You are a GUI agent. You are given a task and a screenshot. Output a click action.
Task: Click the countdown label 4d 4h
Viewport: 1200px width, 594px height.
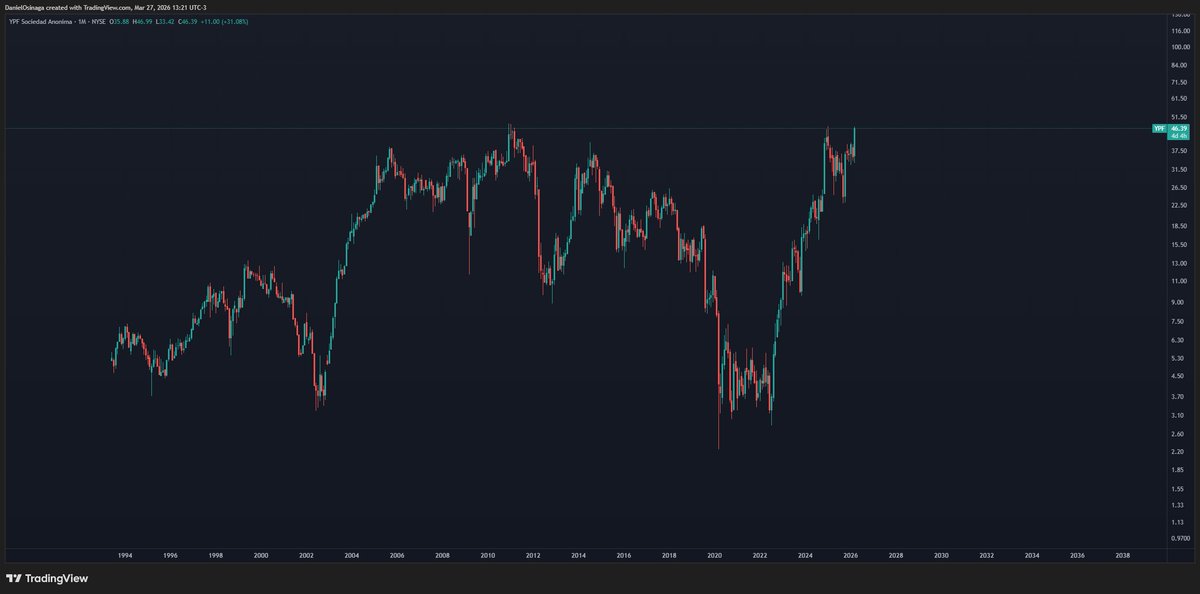click(x=1178, y=136)
